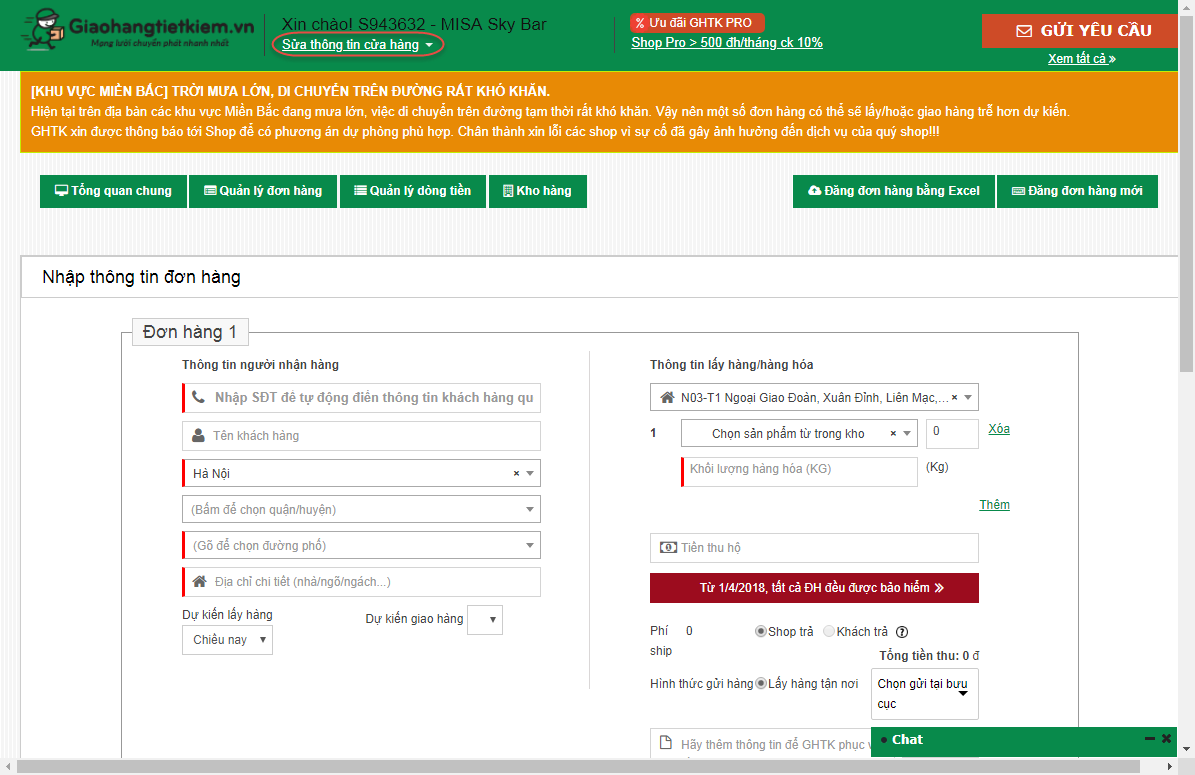1195x775 pixels.
Task: Open the đường phố dropdown
Action: 361,545
